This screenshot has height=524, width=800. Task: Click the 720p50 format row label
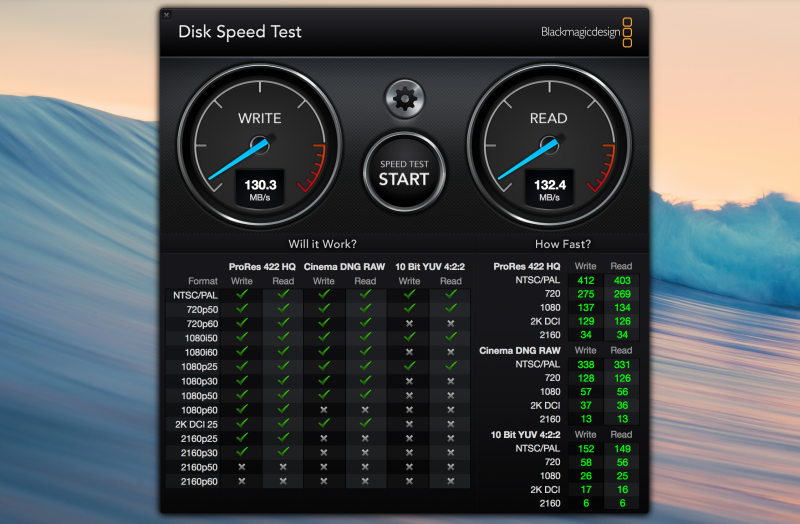202,310
